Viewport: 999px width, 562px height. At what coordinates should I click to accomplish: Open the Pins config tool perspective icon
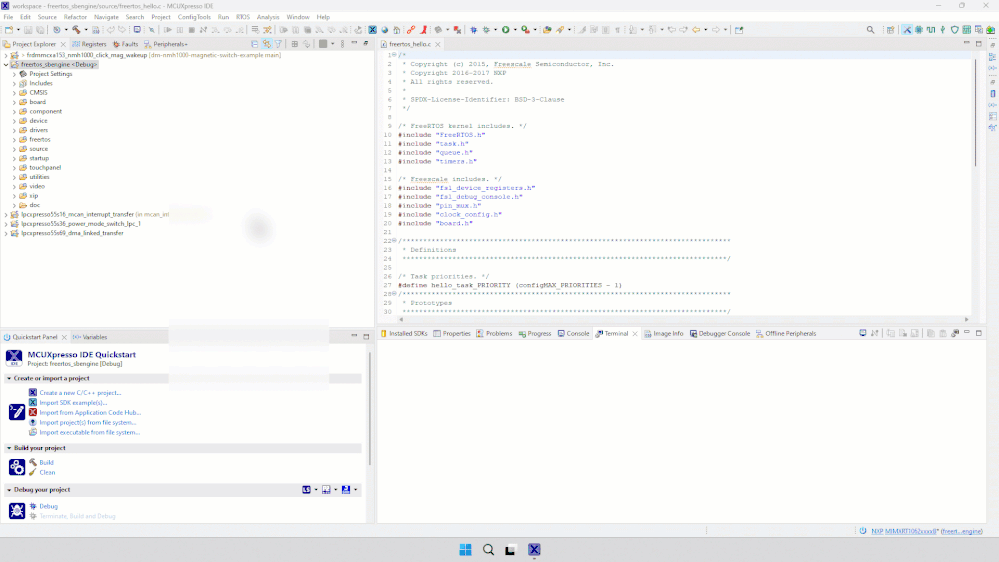coord(943,30)
